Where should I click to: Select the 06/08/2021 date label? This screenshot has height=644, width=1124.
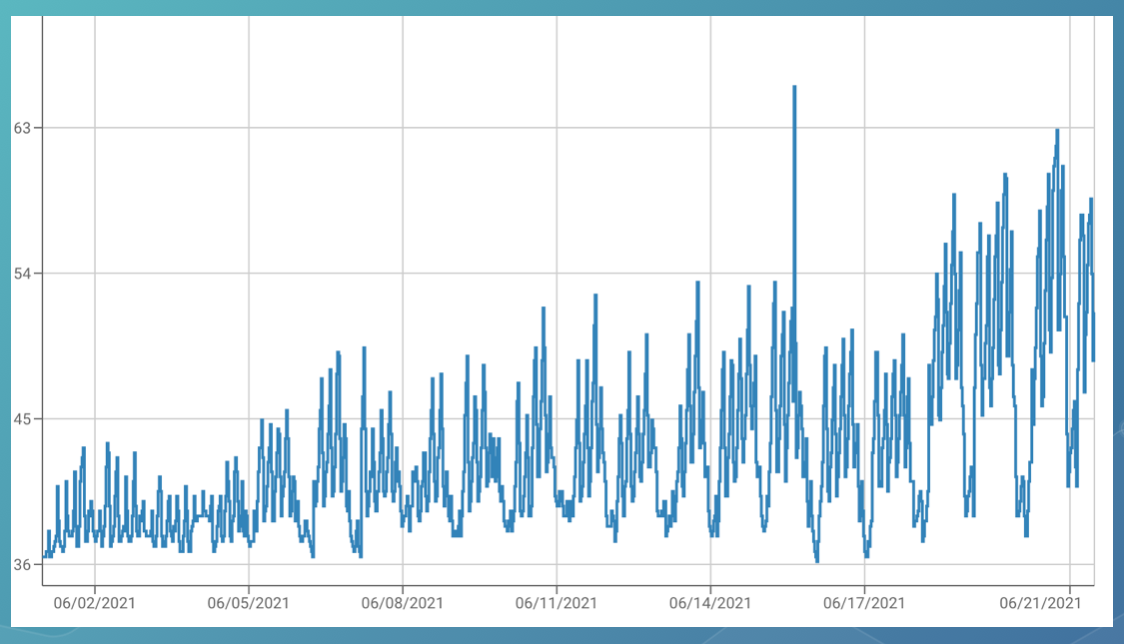[x=402, y=603]
